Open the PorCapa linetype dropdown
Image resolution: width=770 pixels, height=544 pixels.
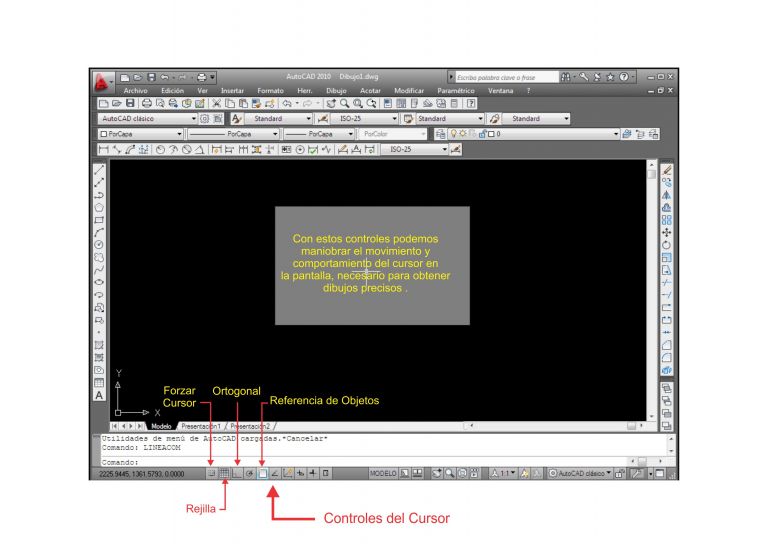pyautogui.click(x=234, y=134)
